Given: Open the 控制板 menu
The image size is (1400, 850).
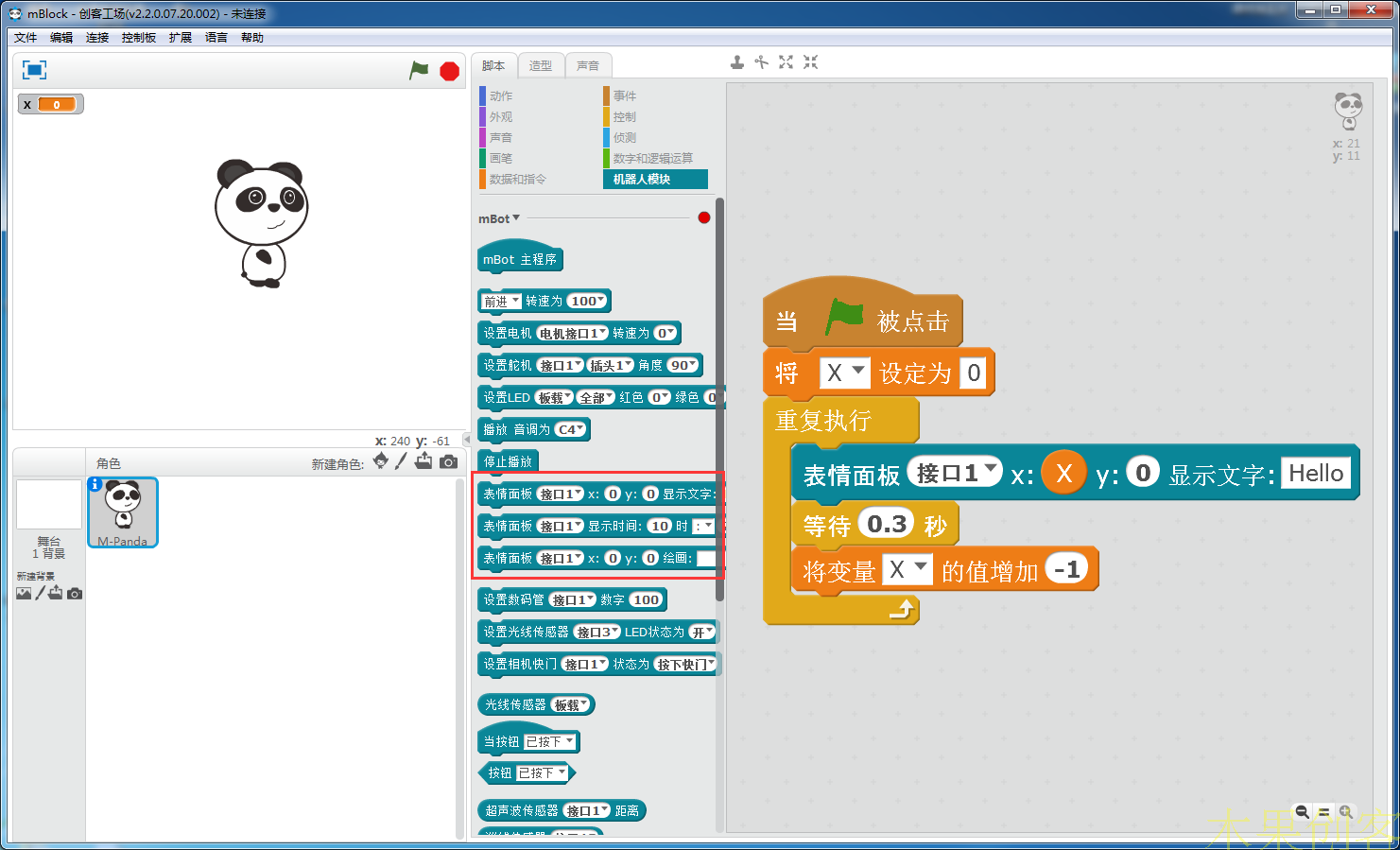Looking at the screenshot, I should [139, 37].
